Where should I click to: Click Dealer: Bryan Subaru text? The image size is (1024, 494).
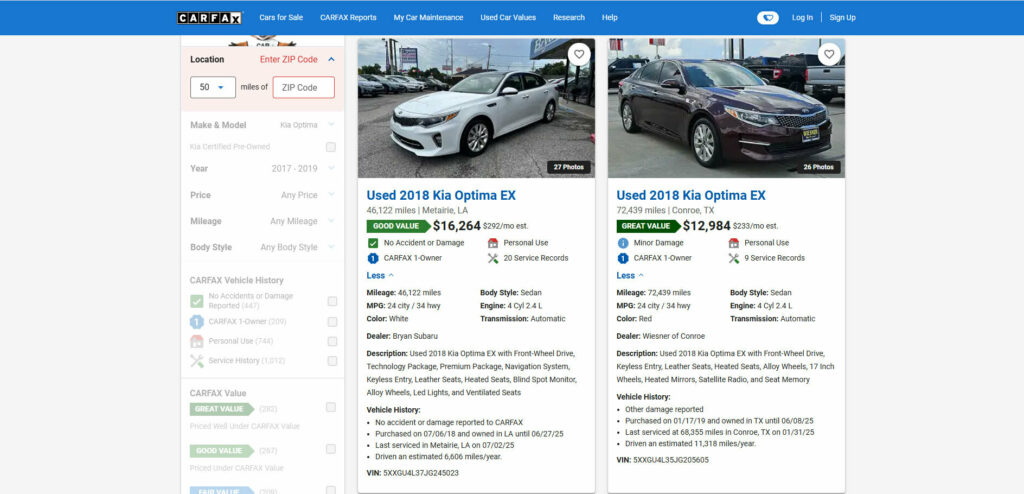[402, 336]
